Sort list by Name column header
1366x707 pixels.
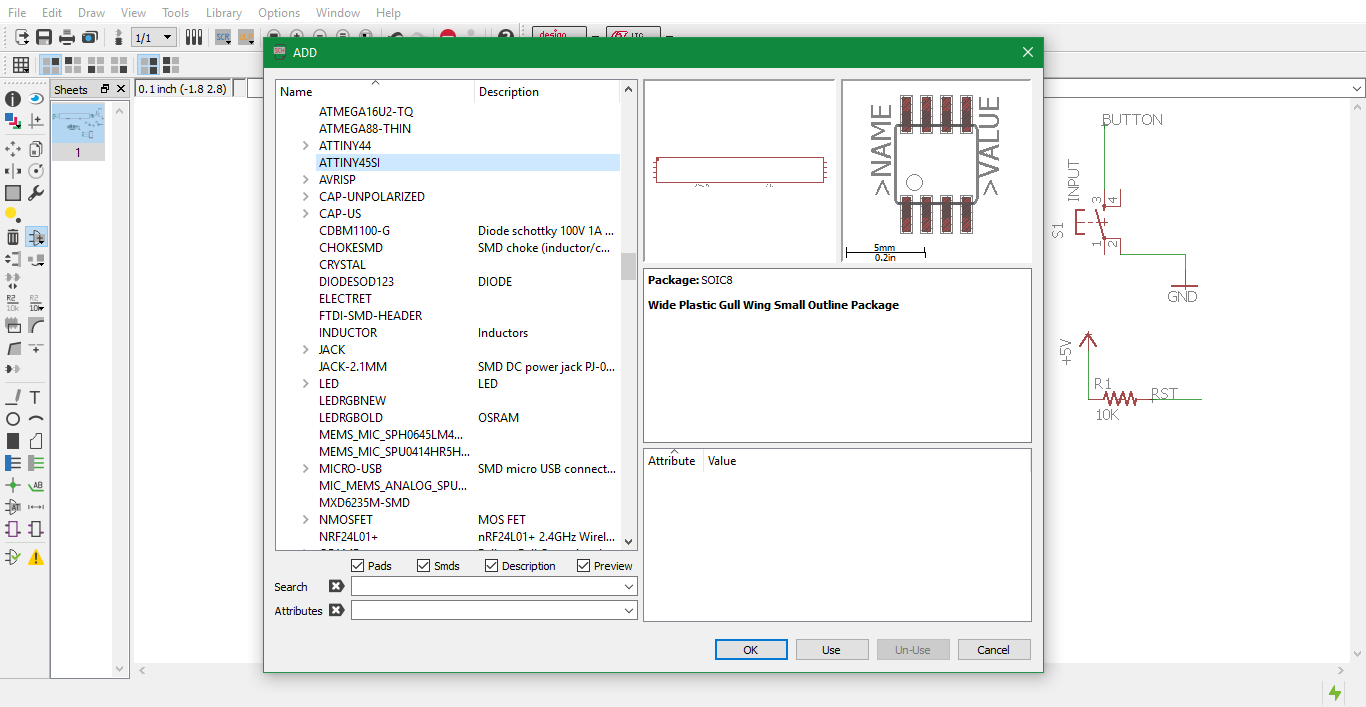click(x=375, y=91)
